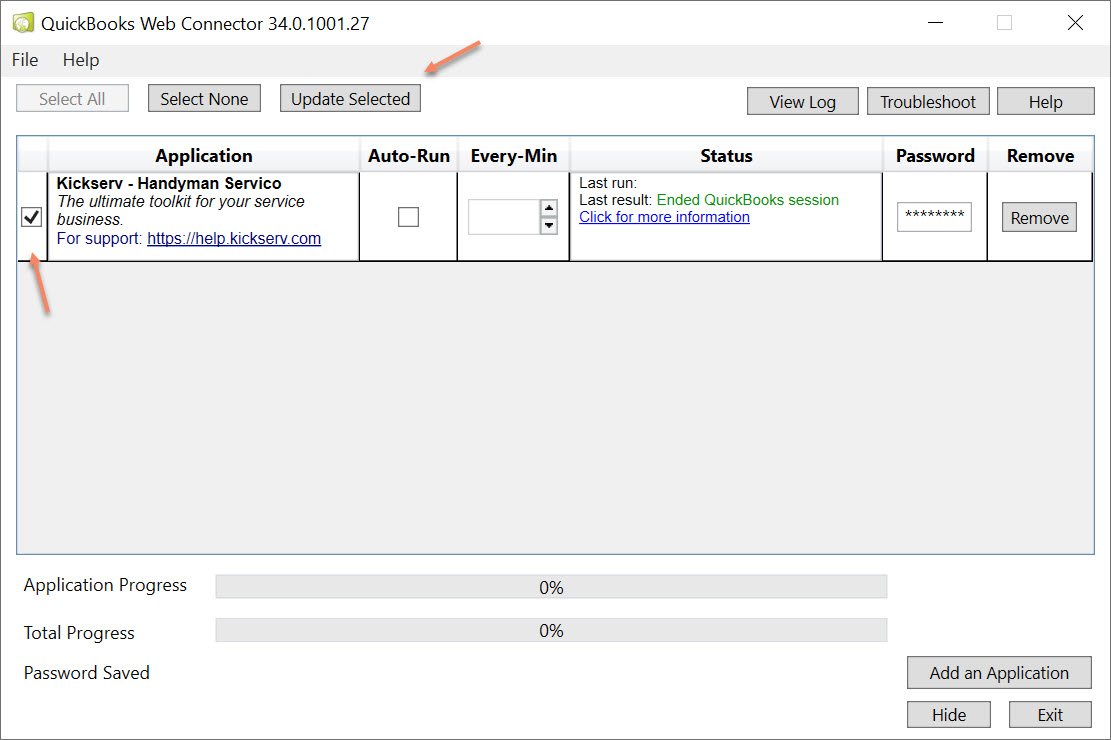The width and height of the screenshot is (1111, 740).
Task: Uncheck the Kickserv application row checkbox
Action: click(31, 217)
